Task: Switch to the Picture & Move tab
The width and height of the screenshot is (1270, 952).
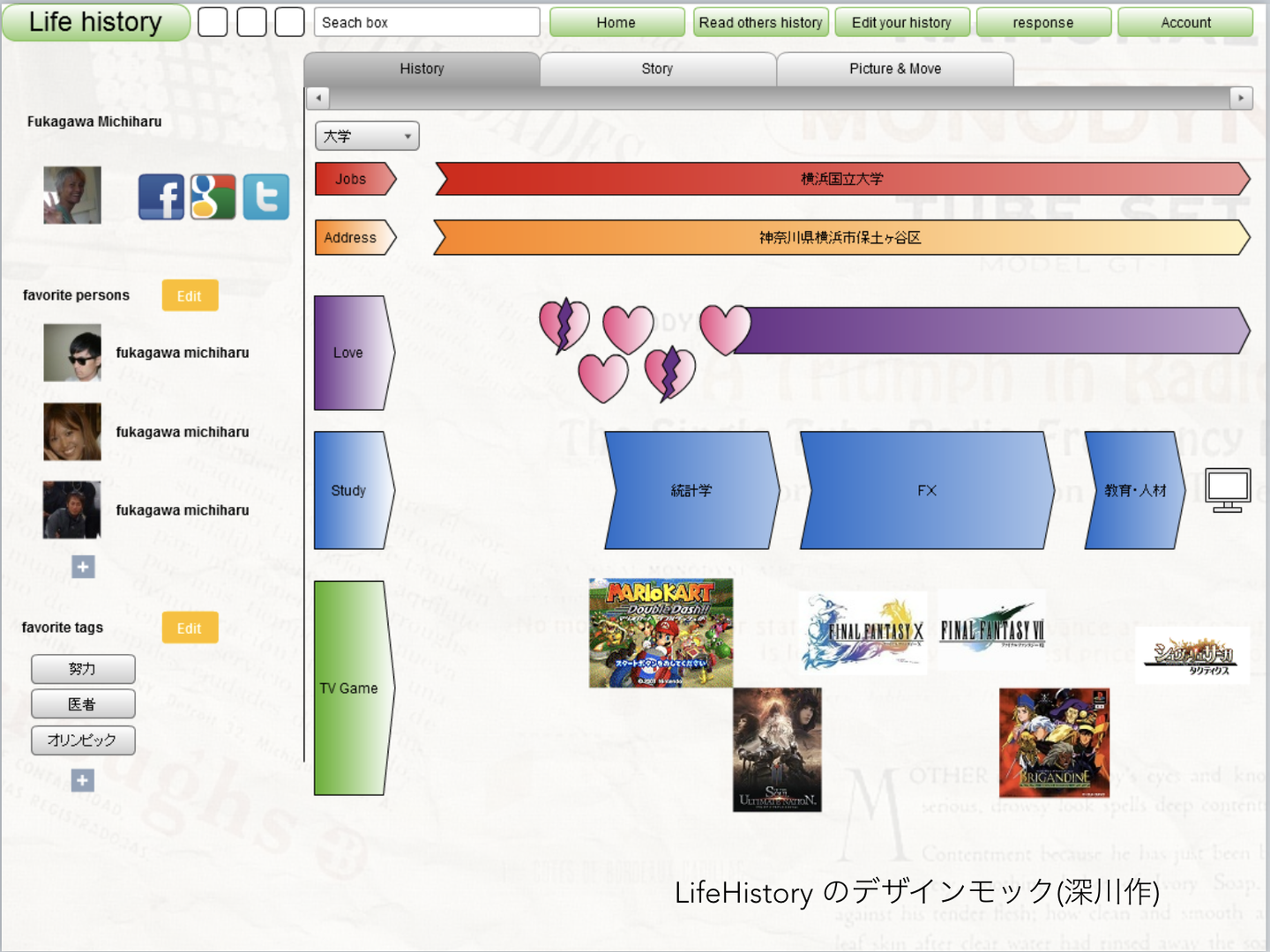Action: (x=895, y=69)
